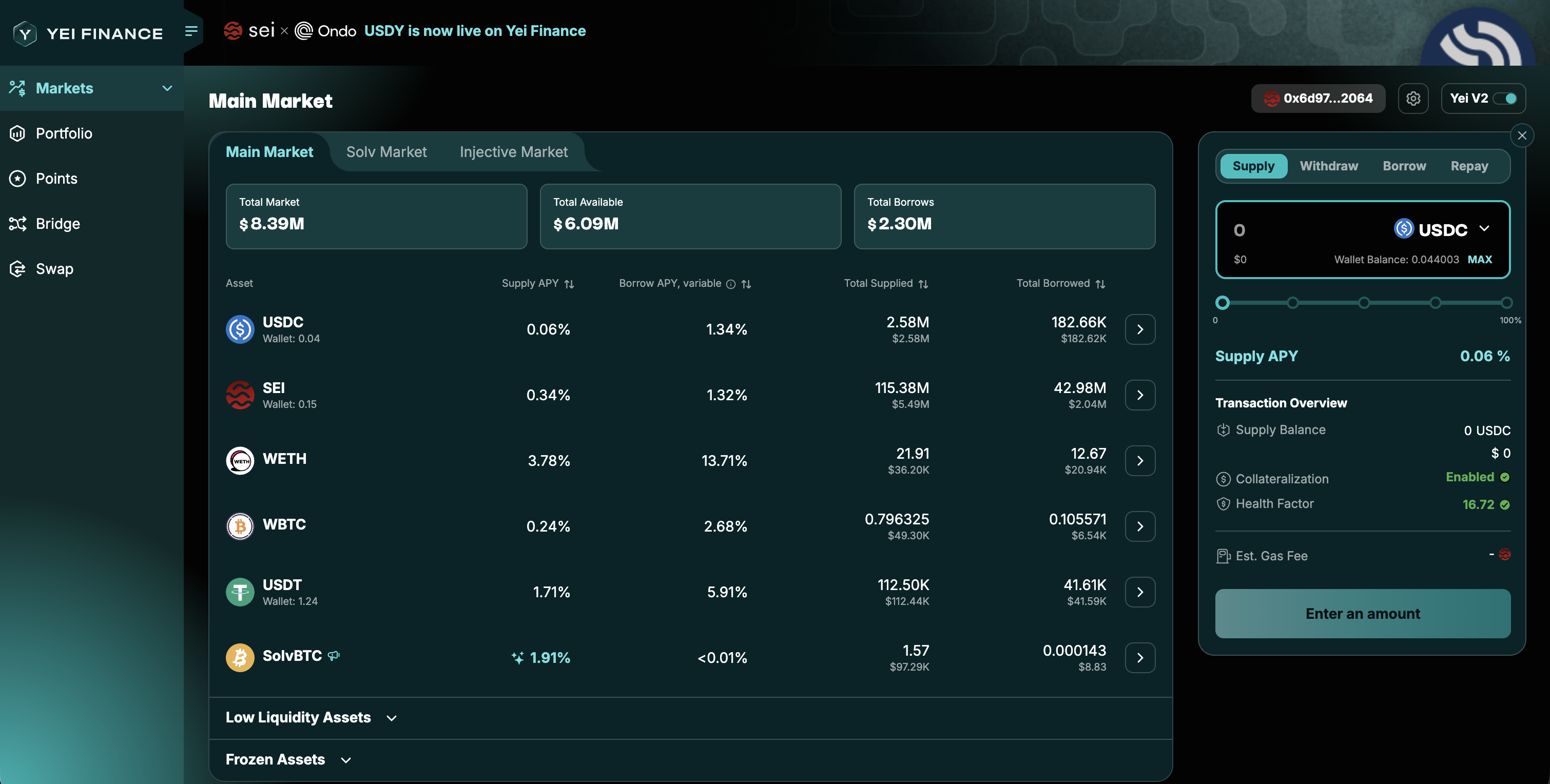This screenshot has width=1550, height=784.
Task: Toggle the Yei V2 switch
Action: (x=1505, y=99)
